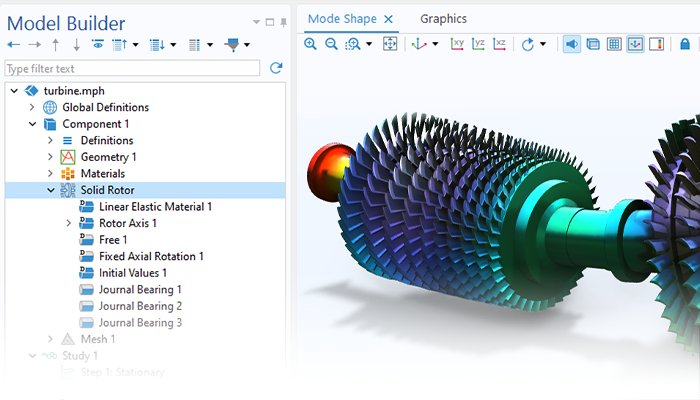700x400 pixels.
Task: Expand the Global Definitions node
Action: (32, 107)
